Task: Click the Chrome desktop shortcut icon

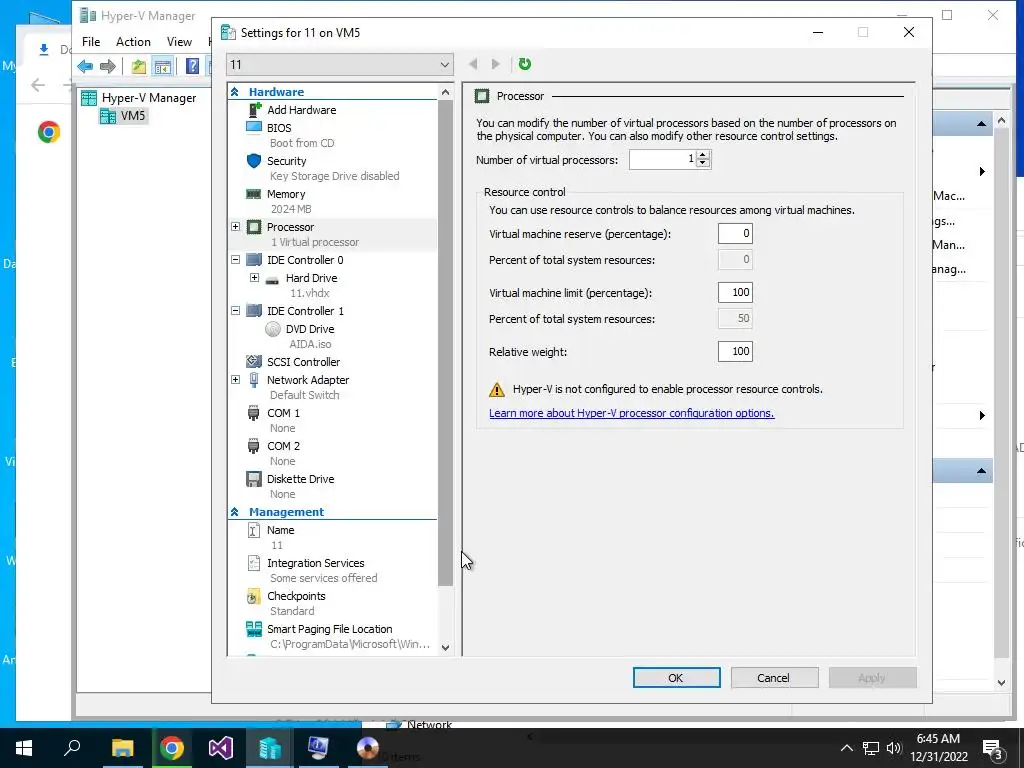Action: point(49,133)
